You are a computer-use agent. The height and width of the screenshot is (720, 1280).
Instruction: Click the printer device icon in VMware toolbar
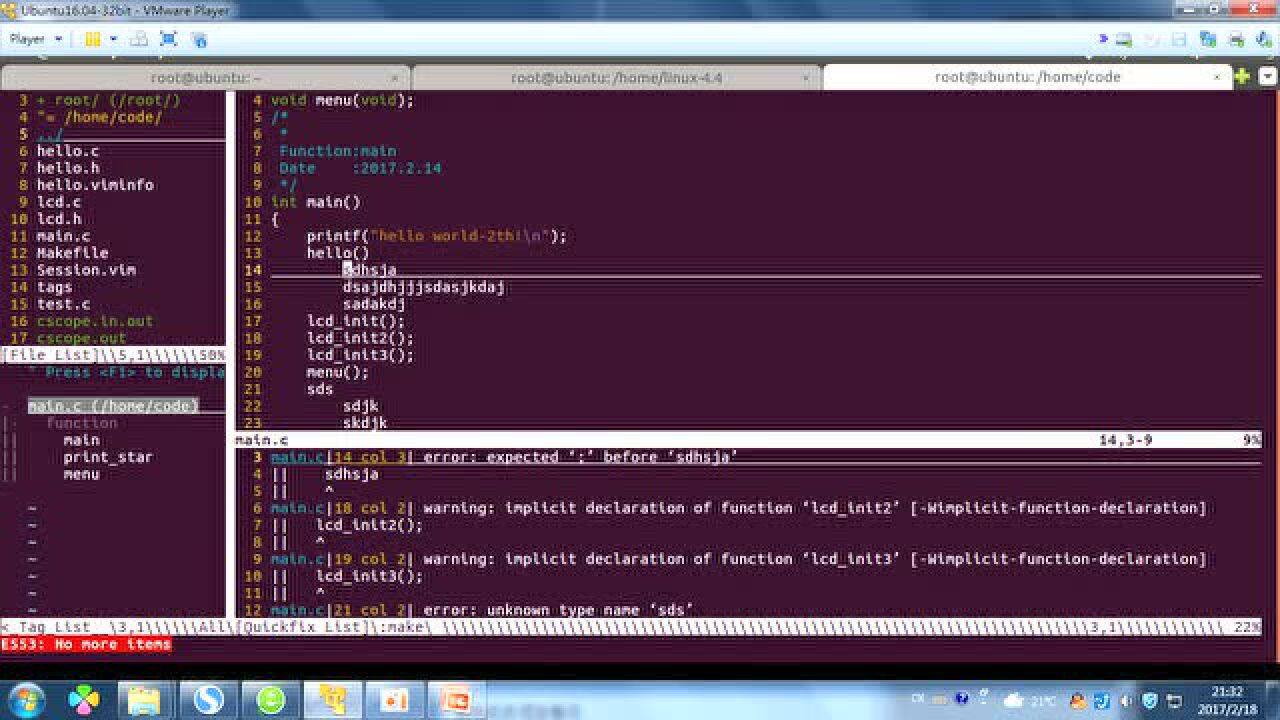(x=1236, y=39)
